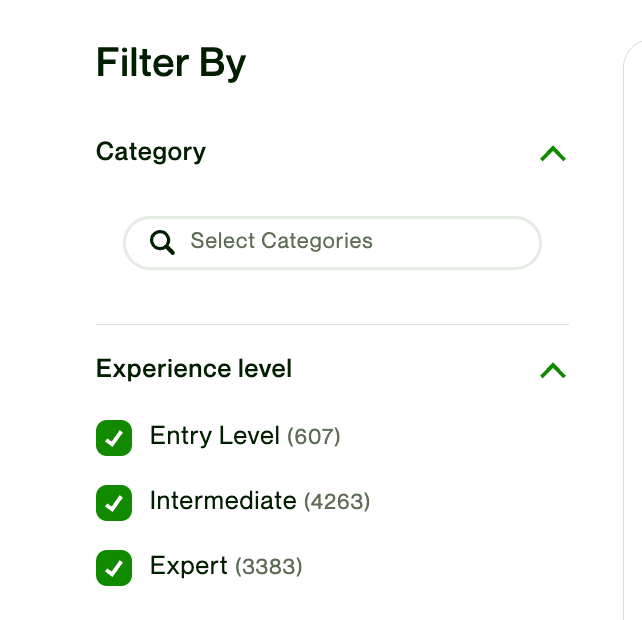Click the Experience level section heading
The height and width of the screenshot is (620, 642).
tap(194, 369)
